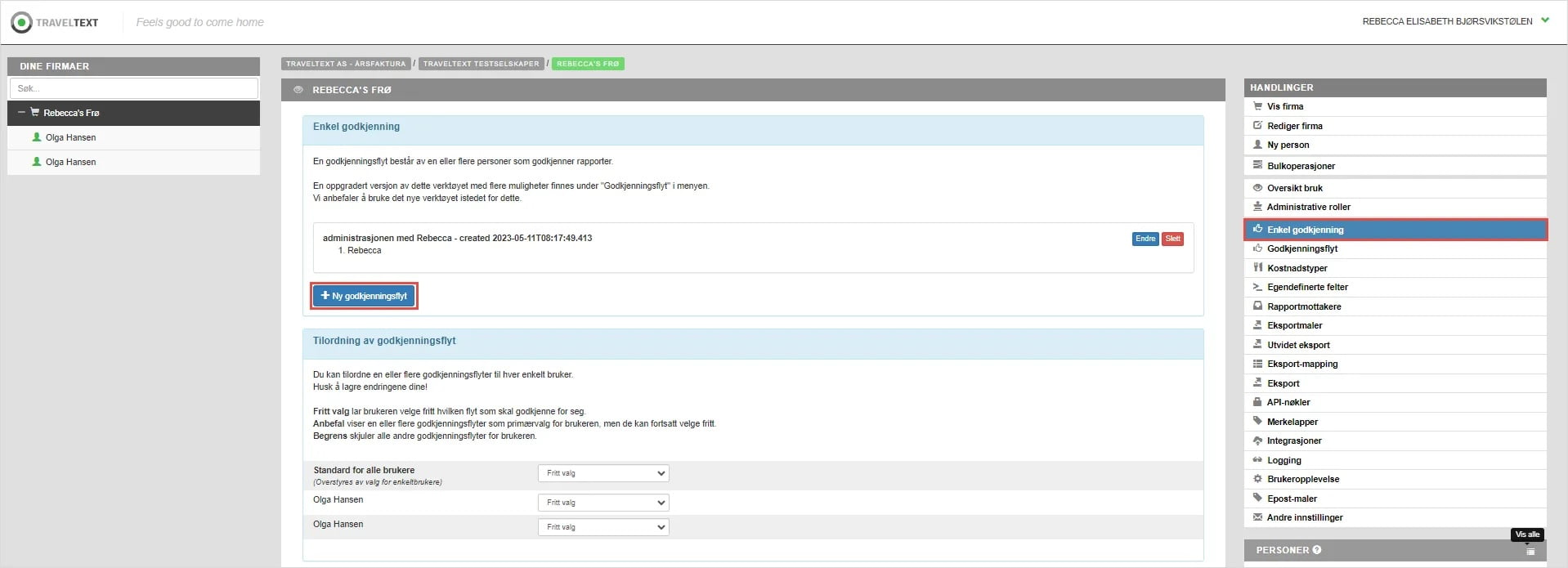Click the gear icon for Brukeropplevelse

1257,479
